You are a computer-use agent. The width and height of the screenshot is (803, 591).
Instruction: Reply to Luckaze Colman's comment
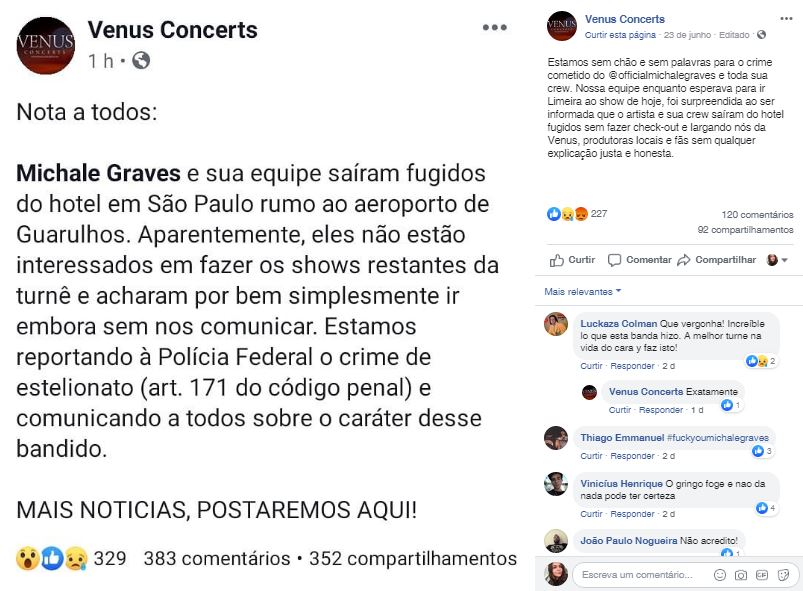[x=632, y=366]
